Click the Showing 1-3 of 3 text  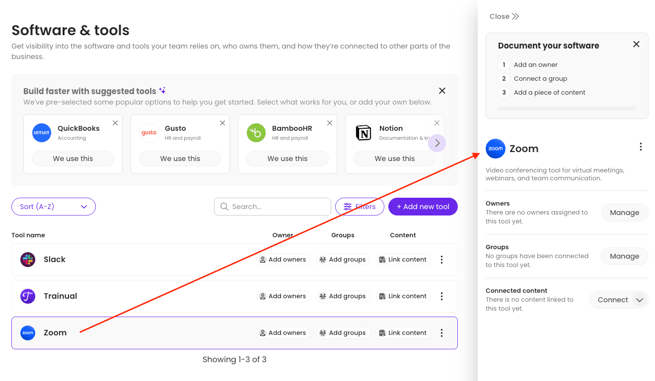pyautogui.click(x=234, y=359)
